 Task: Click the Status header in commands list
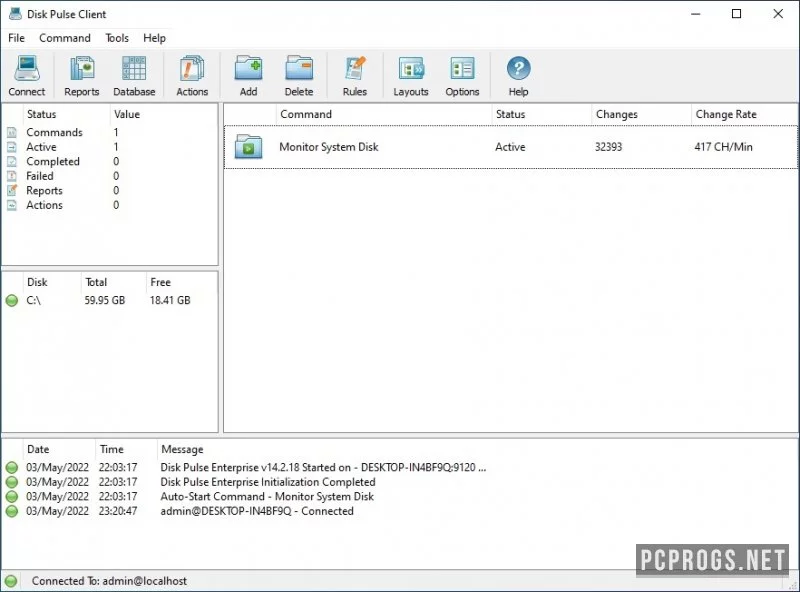[541, 114]
